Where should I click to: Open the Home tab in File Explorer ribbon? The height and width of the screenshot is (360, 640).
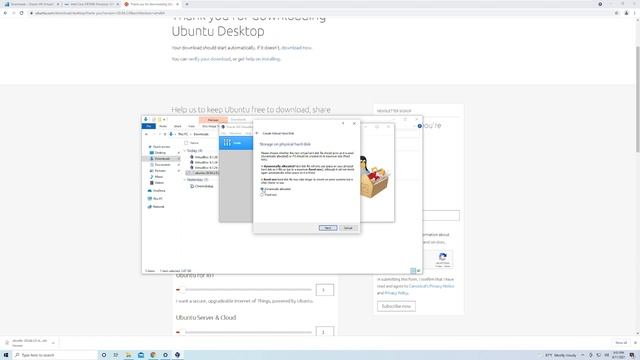[x=163, y=126]
